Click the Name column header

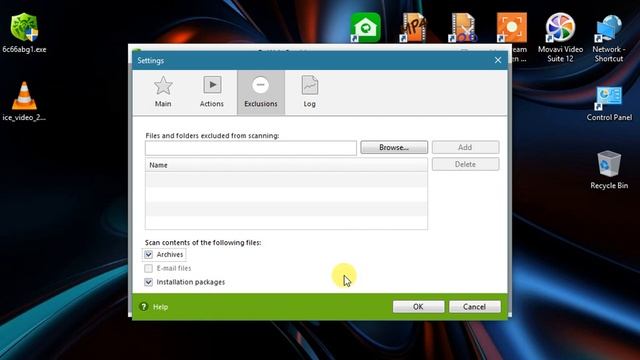click(x=286, y=165)
